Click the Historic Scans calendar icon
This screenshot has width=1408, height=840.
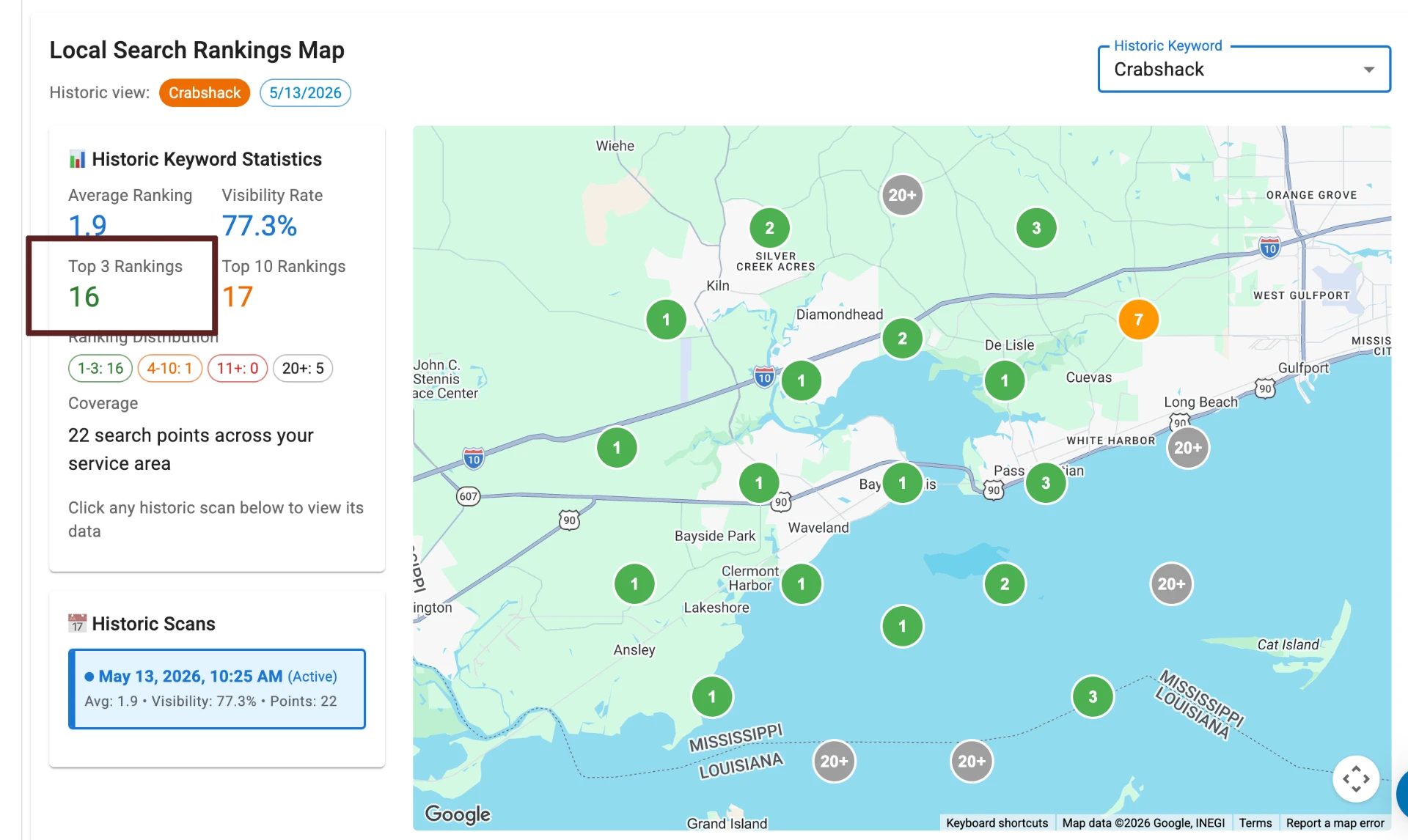click(77, 624)
